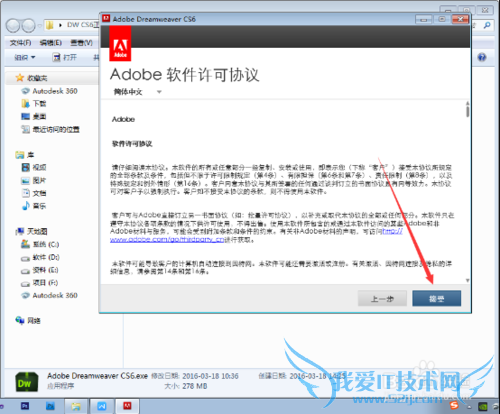
Task: Click the 278 MB size value in the details pane
Action: tap(195, 386)
